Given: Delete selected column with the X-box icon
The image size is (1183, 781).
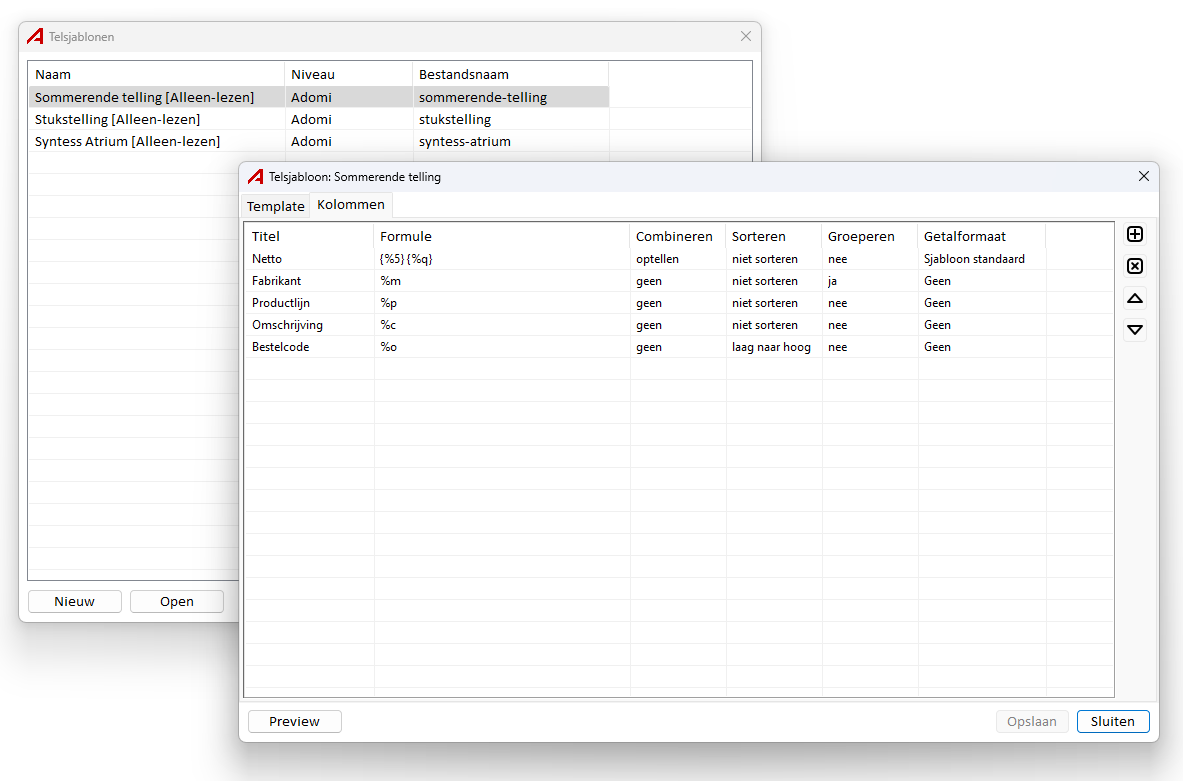Looking at the screenshot, I should click(x=1135, y=266).
